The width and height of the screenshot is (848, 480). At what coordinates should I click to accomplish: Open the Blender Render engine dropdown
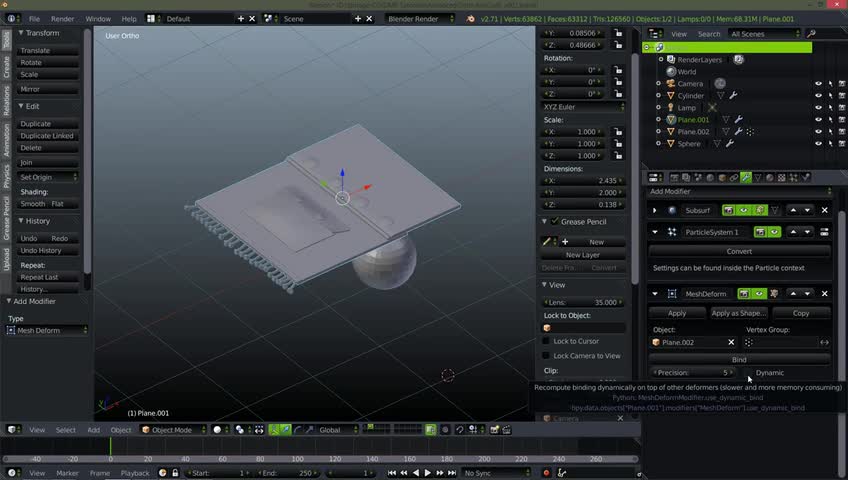click(x=420, y=19)
